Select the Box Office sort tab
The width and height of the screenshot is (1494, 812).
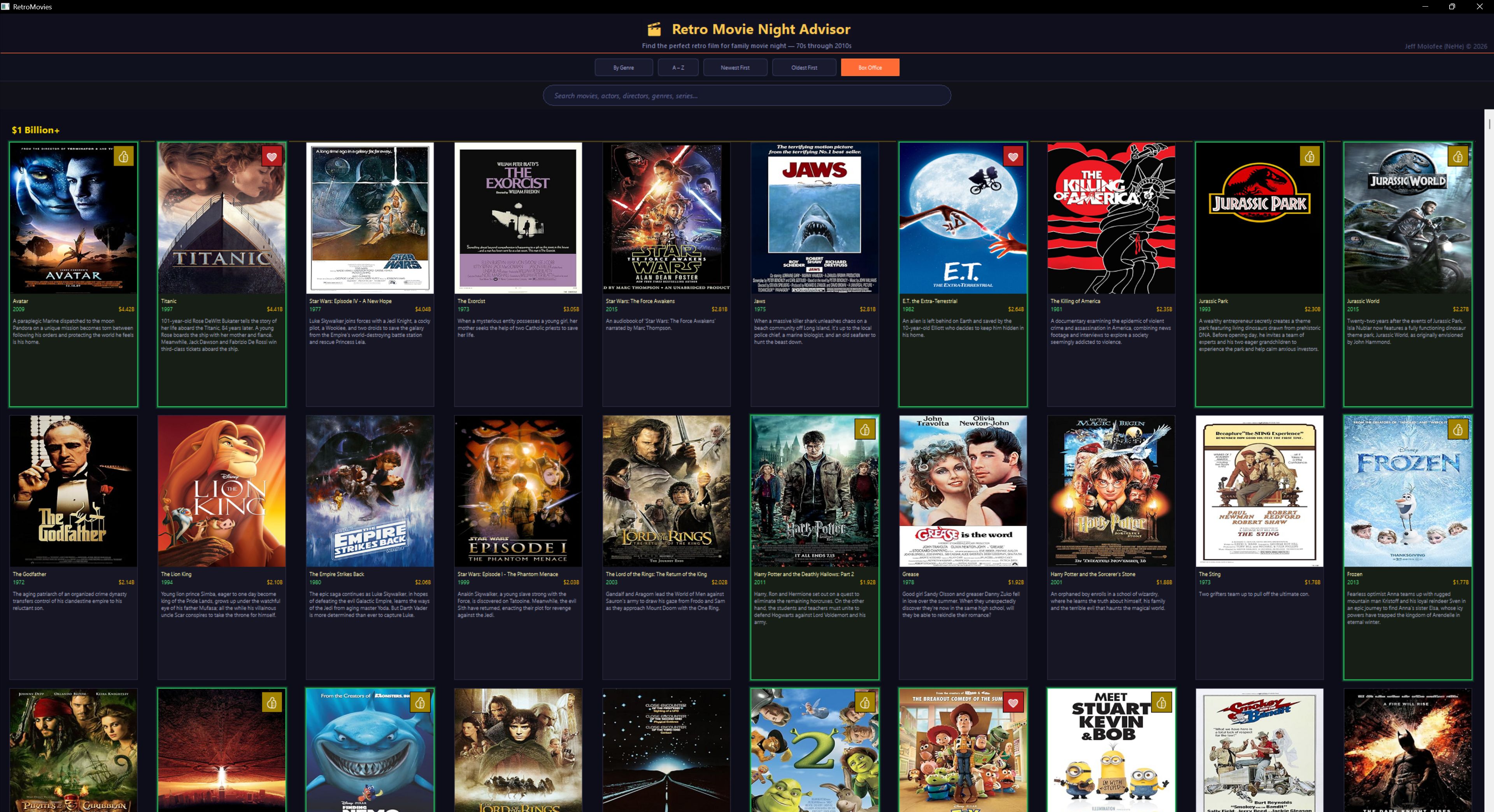870,67
